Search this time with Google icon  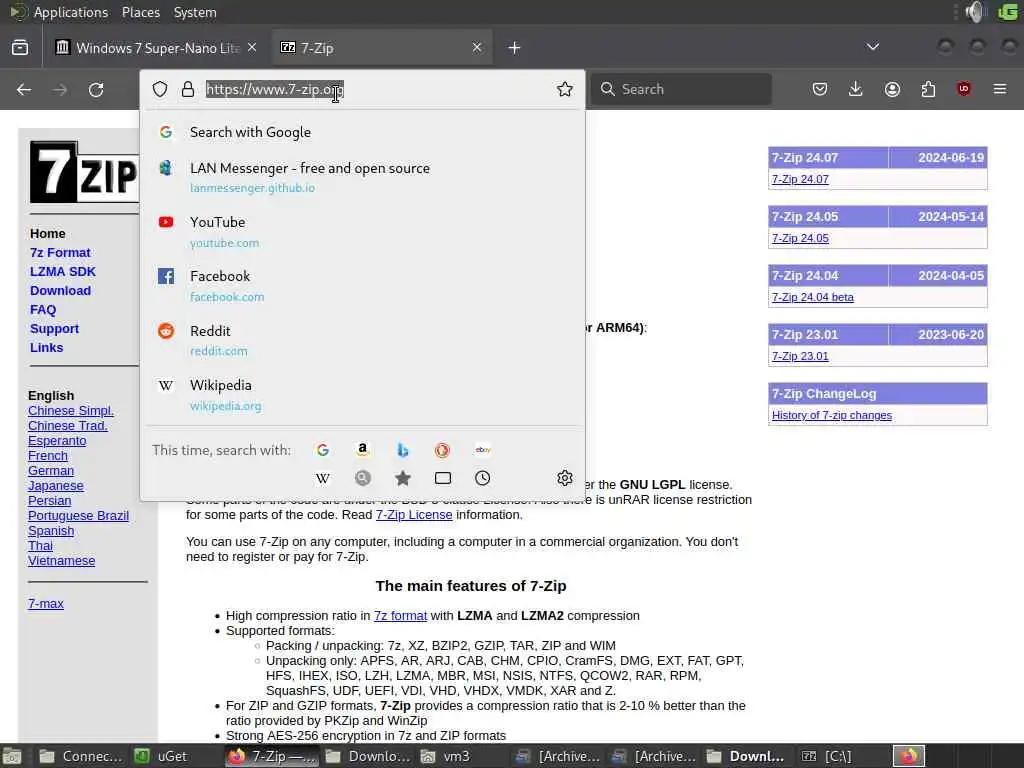323,450
